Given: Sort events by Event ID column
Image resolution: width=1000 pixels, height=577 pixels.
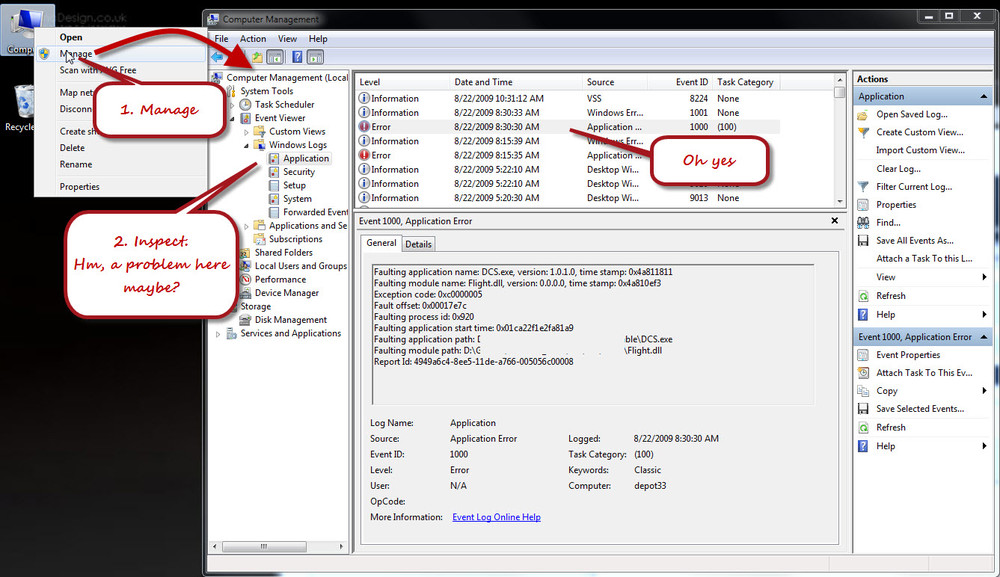Looking at the screenshot, I should (679, 82).
